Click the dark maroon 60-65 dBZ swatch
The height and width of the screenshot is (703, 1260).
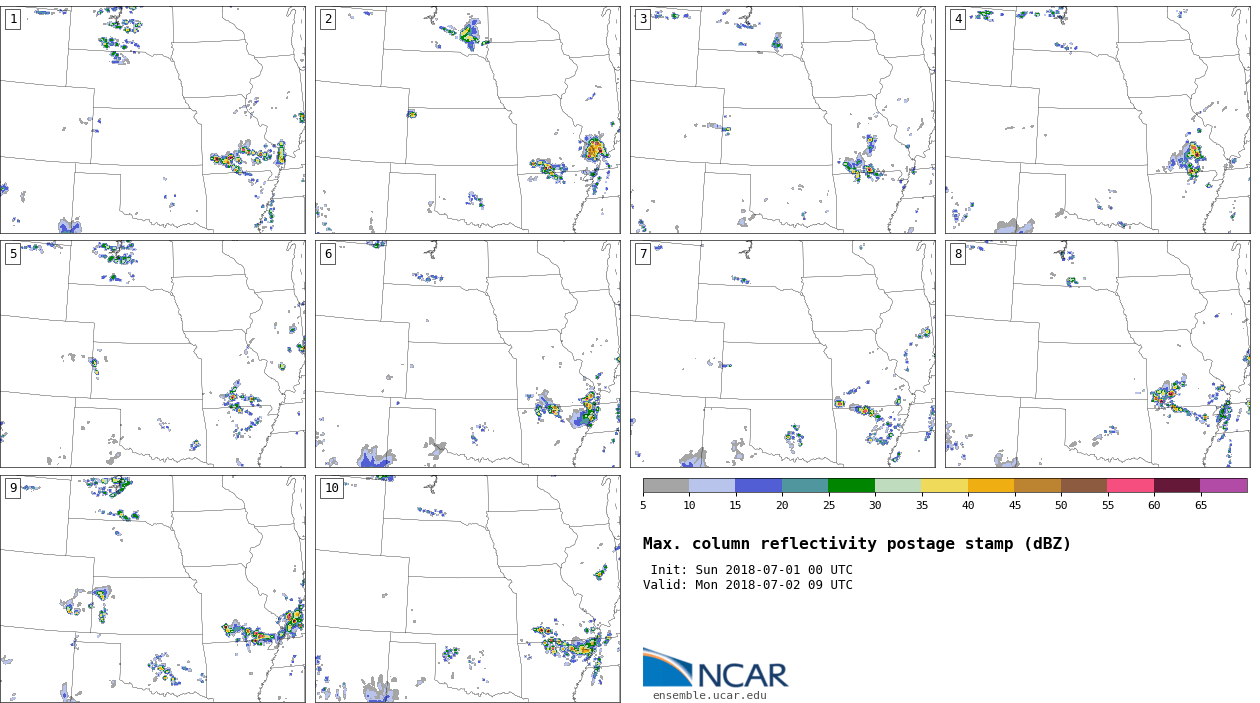coord(1177,485)
